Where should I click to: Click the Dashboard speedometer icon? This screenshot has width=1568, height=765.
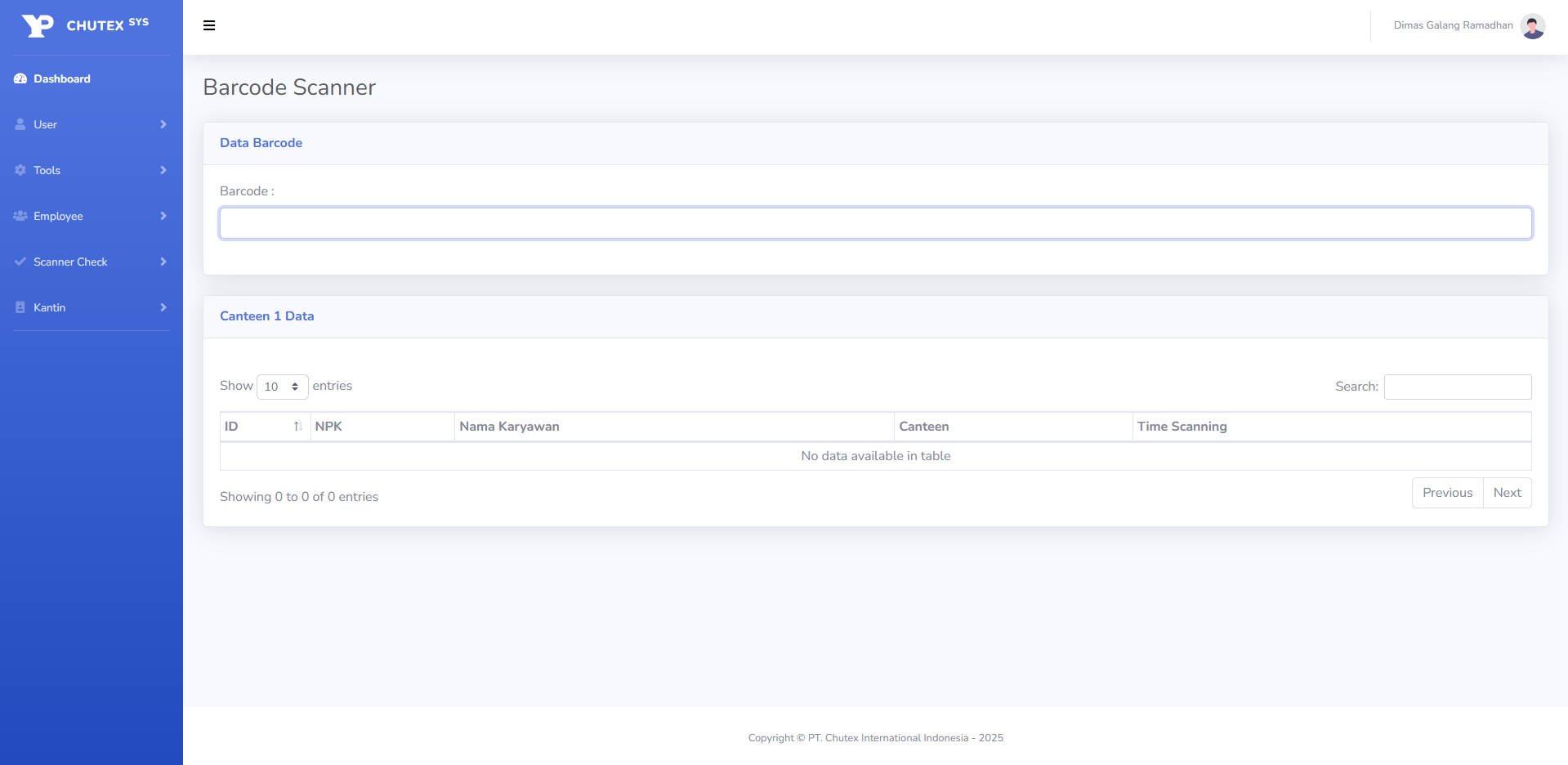click(x=20, y=79)
